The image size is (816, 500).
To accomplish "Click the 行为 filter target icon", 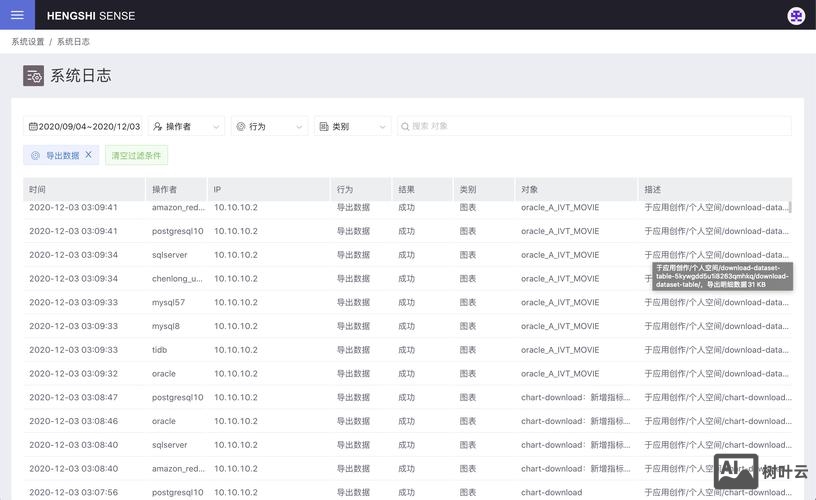I will point(241,127).
